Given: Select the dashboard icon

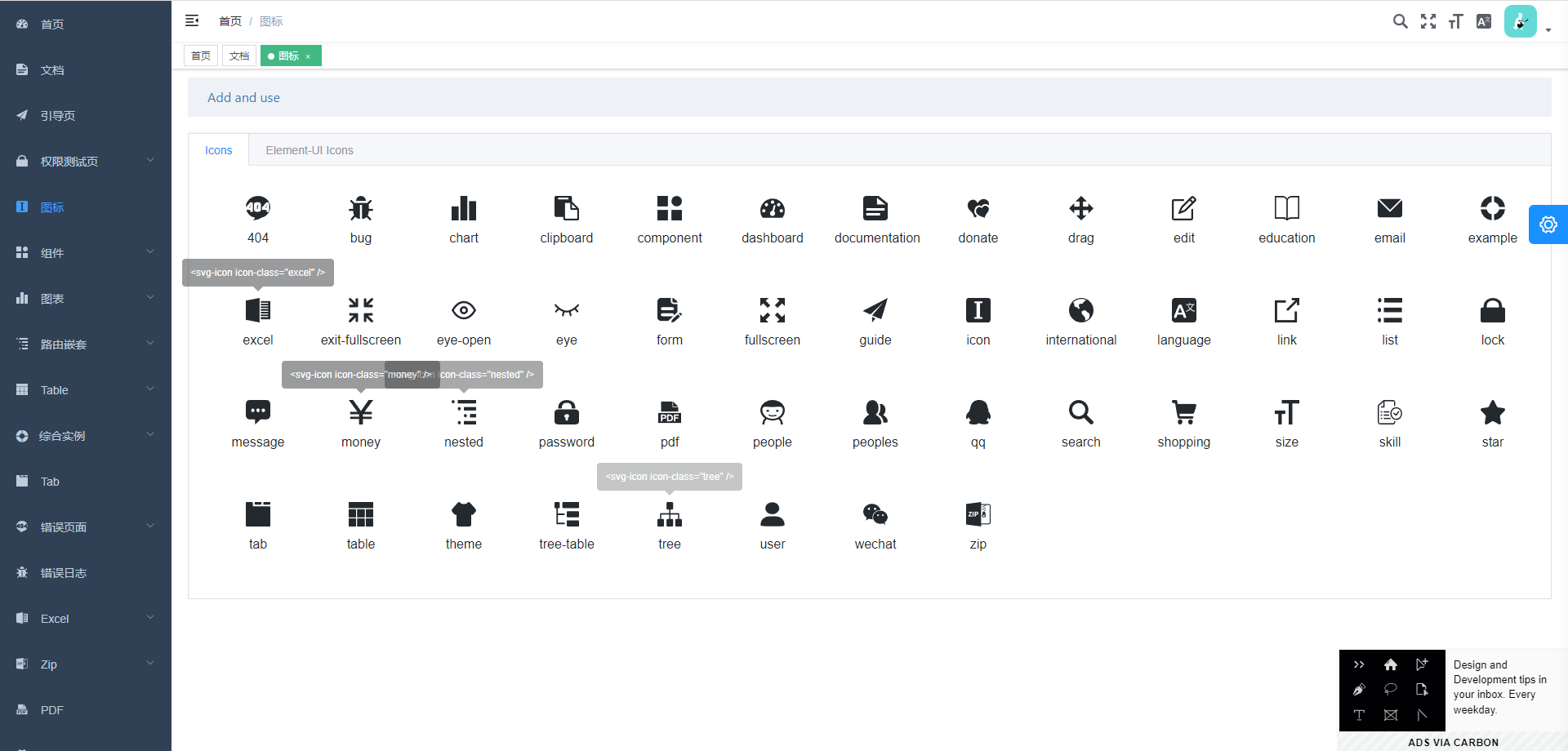Looking at the screenshot, I should click(773, 208).
